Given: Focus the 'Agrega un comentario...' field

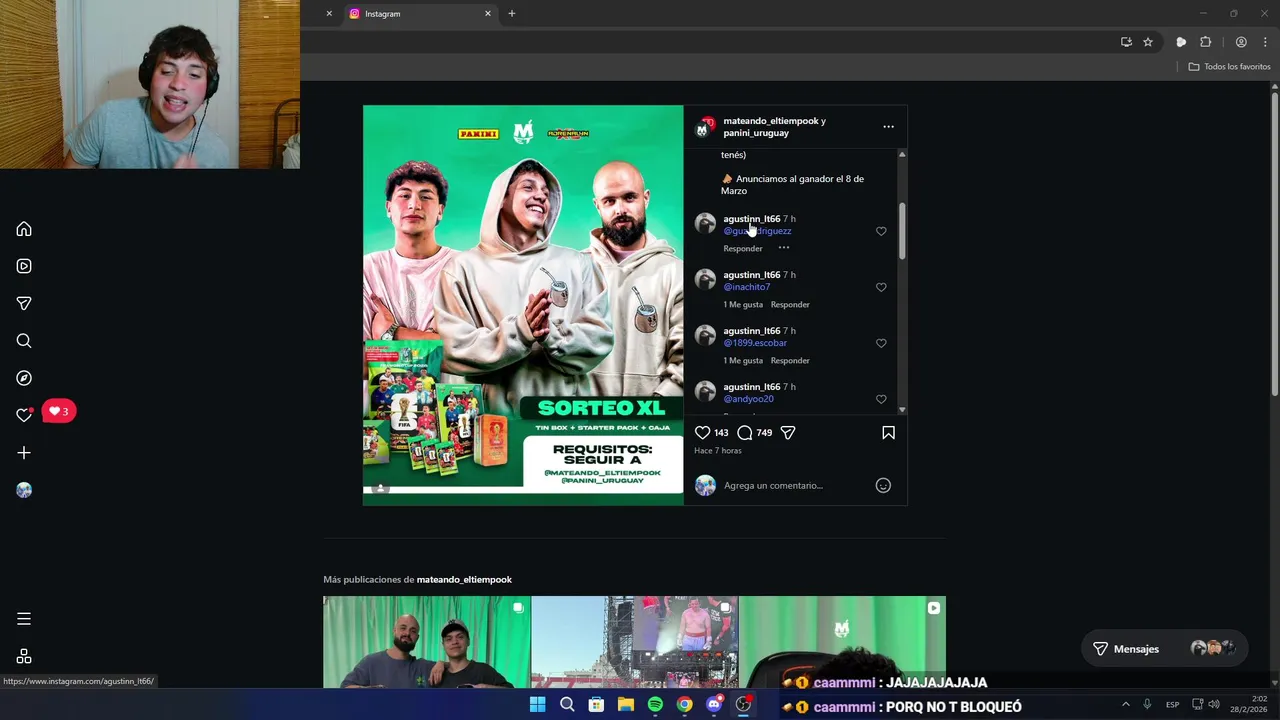Looking at the screenshot, I should point(795,485).
